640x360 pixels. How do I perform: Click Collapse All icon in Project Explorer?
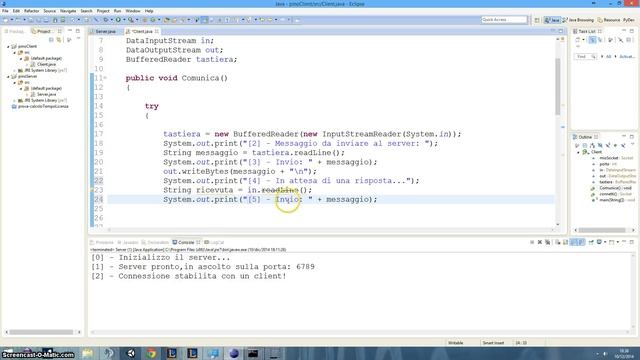[x=51, y=40]
